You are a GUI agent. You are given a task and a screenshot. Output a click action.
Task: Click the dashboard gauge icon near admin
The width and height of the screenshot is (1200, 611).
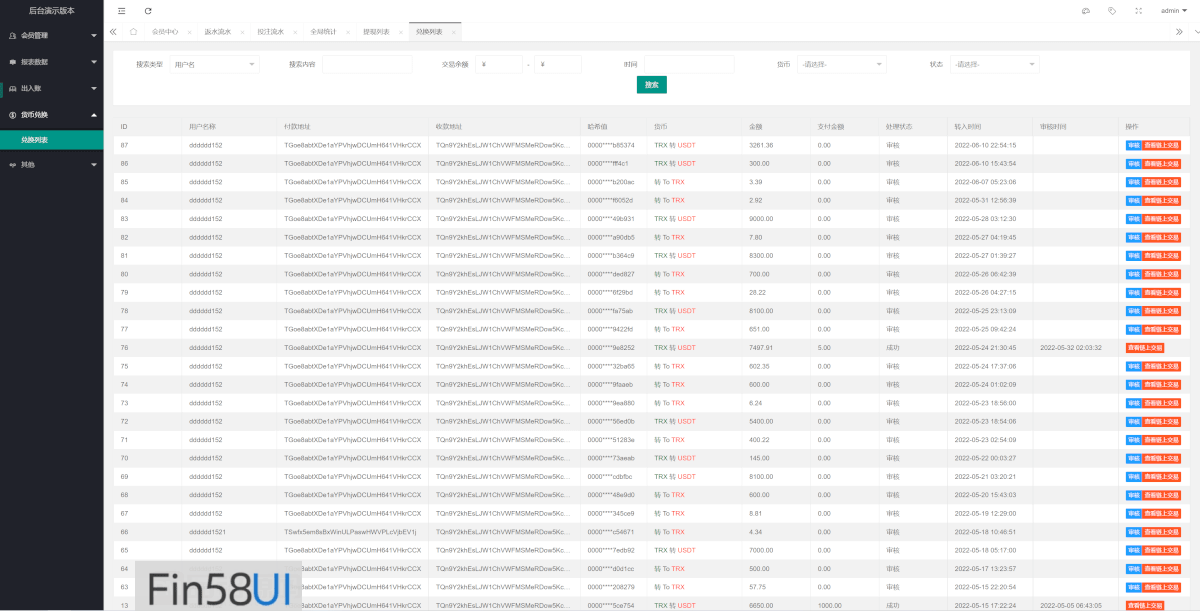pyautogui.click(x=1086, y=11)
